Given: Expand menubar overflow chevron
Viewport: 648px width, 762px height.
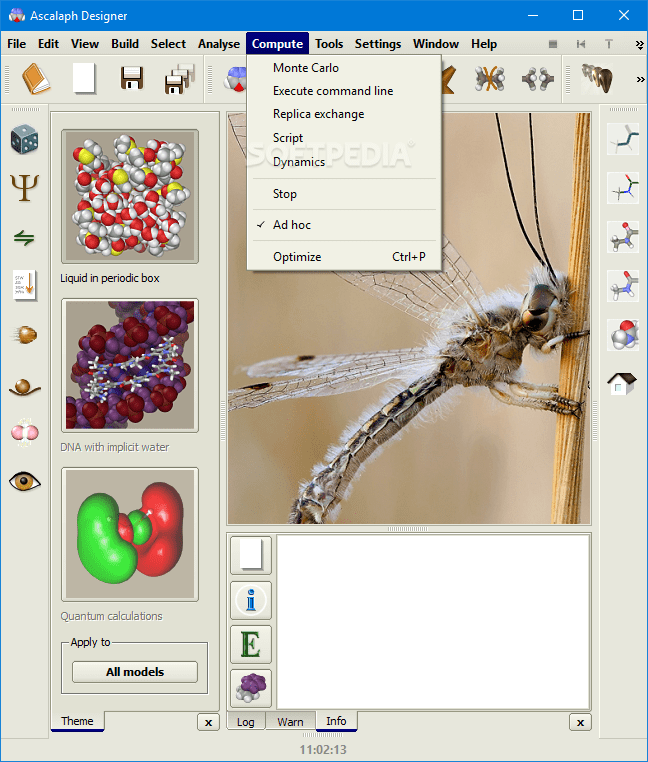Looking at the screenshot, I should (x=639, y=45).
